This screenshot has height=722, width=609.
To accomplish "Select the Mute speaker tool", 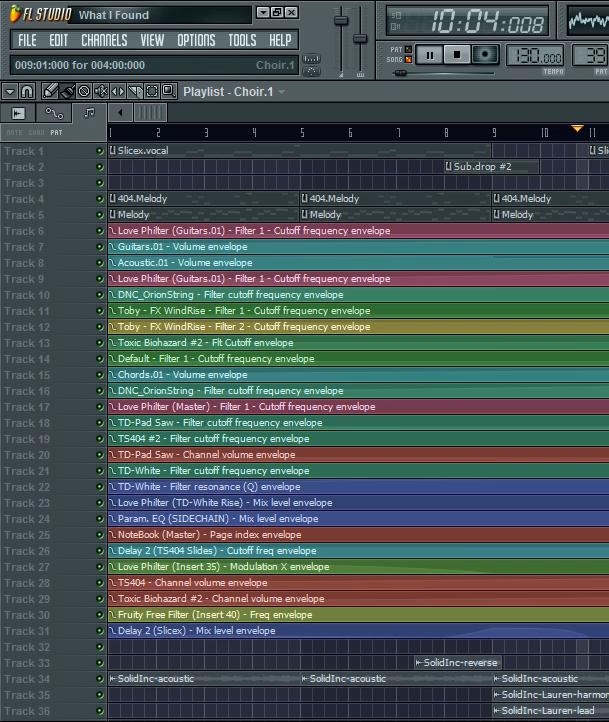I will 101,91.
